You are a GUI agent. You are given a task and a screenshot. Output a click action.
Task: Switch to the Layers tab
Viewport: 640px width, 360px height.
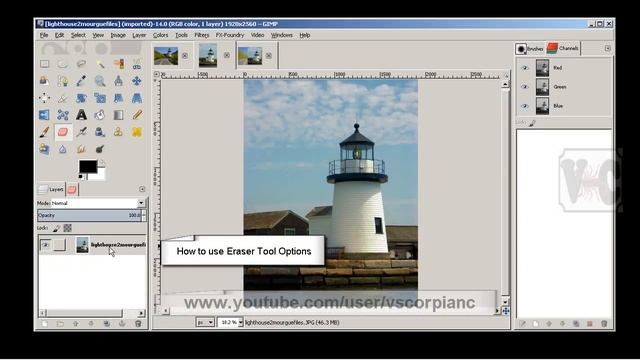coord(51,189)
